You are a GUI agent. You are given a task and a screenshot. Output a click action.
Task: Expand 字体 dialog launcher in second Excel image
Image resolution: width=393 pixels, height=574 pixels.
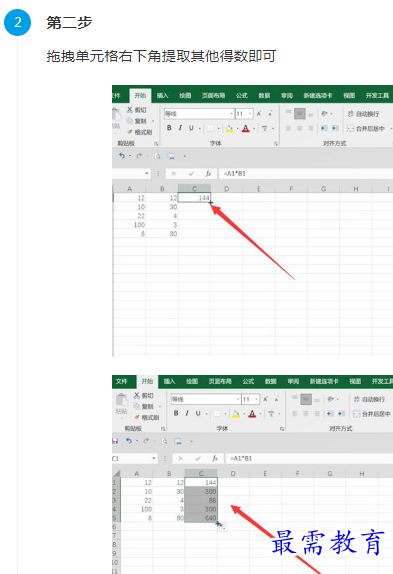click(x=282, y=429)
